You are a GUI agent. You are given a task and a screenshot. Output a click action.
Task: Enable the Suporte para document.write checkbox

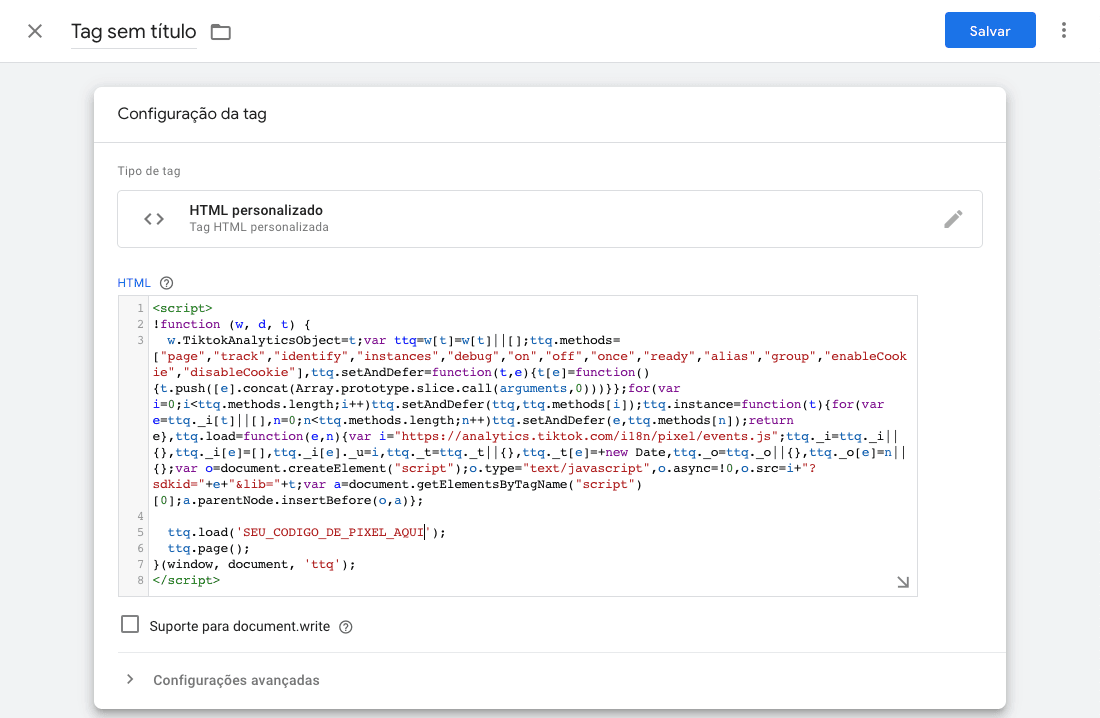pos(130,625)
